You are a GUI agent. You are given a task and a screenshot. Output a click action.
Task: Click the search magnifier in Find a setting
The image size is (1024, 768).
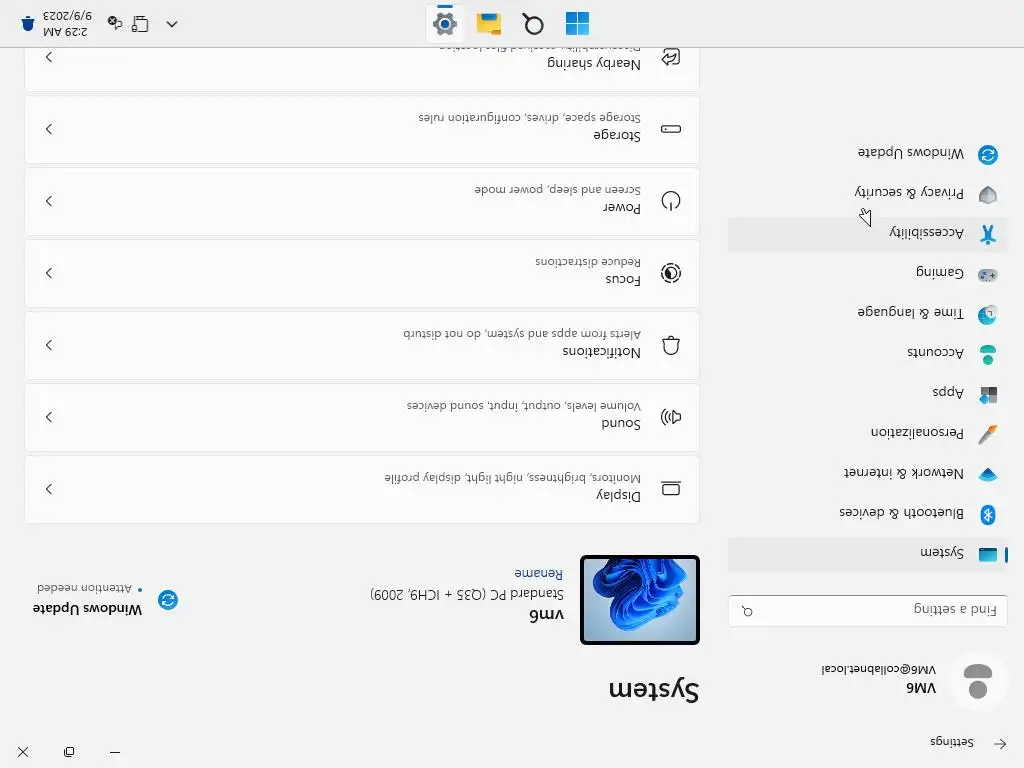747,611
